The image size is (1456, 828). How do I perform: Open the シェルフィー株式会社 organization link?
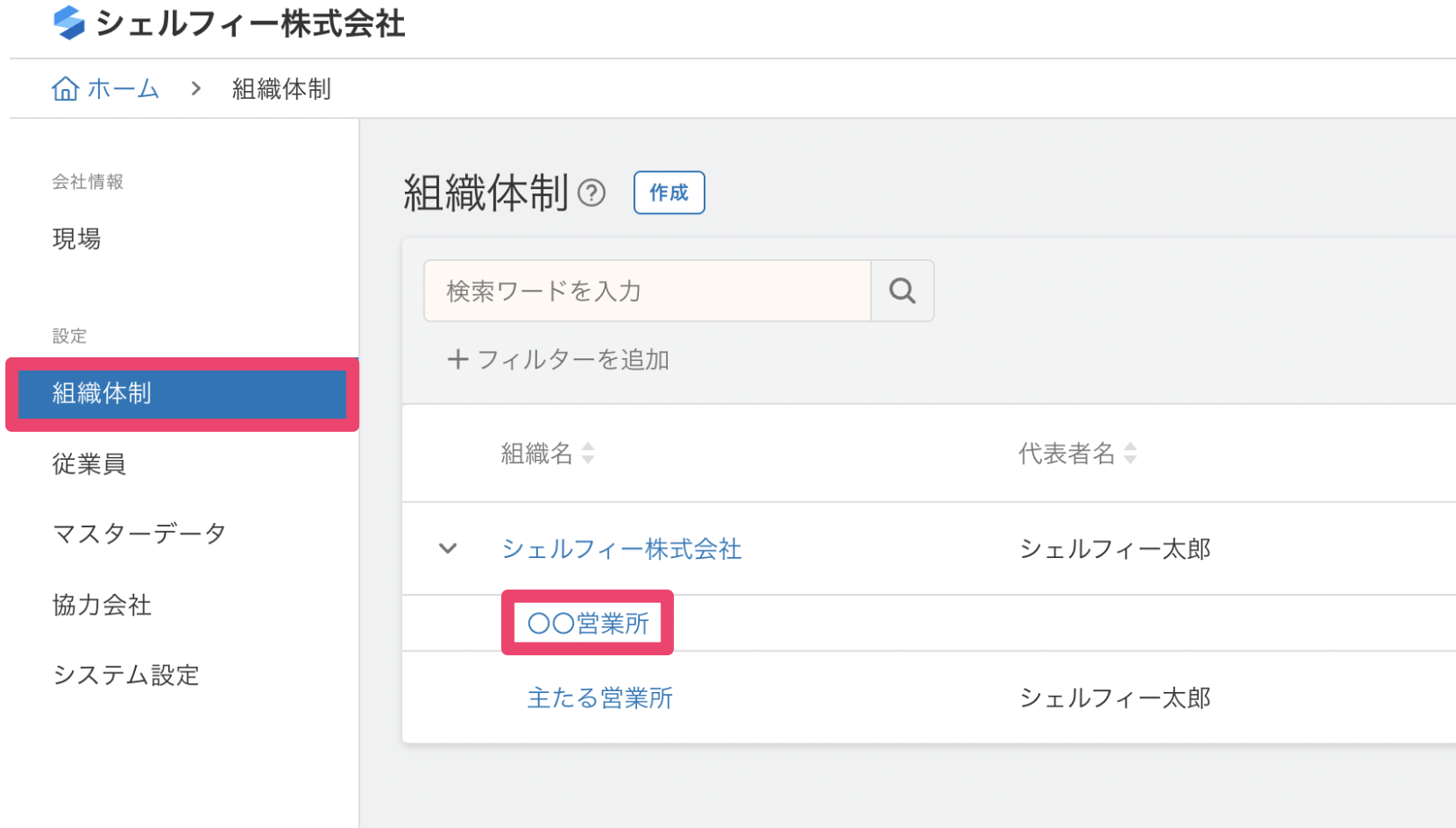[x=621, y=549]
